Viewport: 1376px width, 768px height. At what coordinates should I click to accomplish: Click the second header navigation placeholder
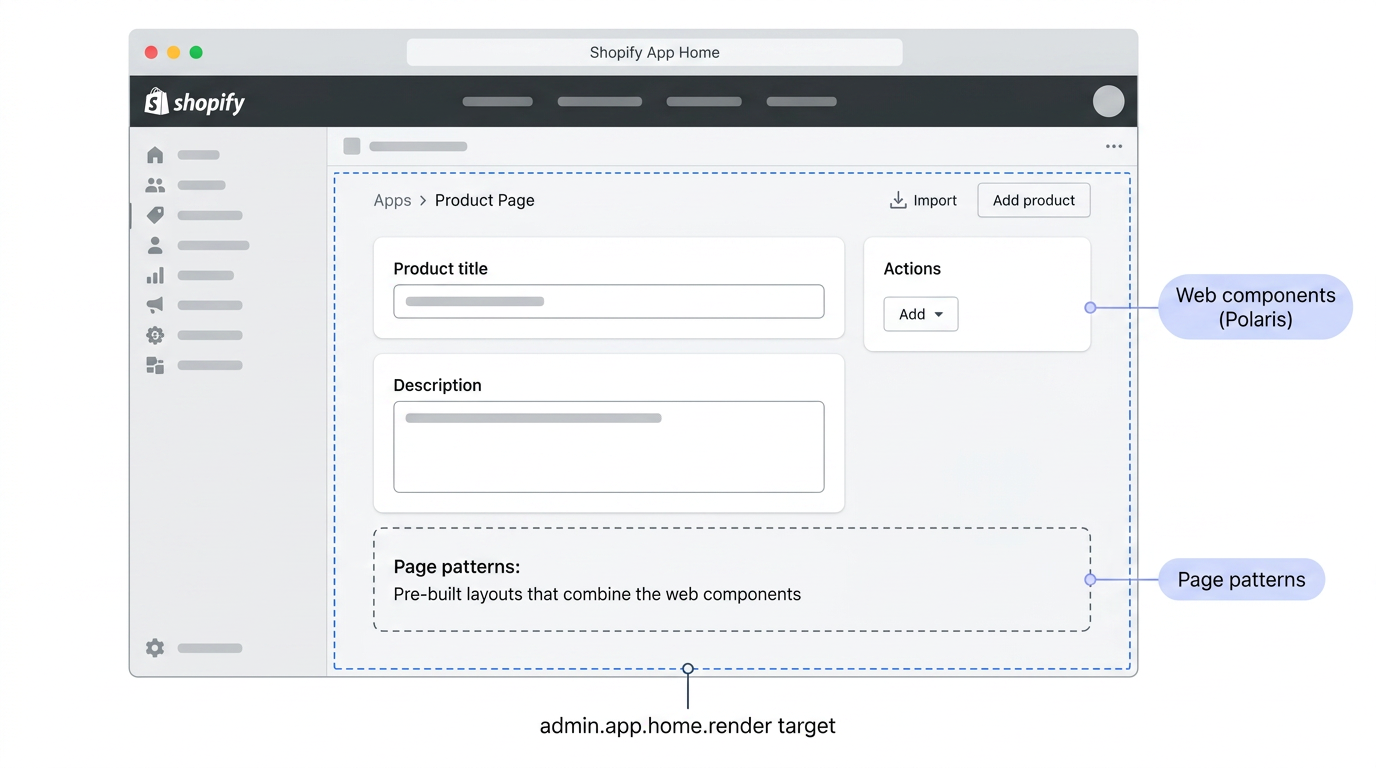tap(600, 101)
